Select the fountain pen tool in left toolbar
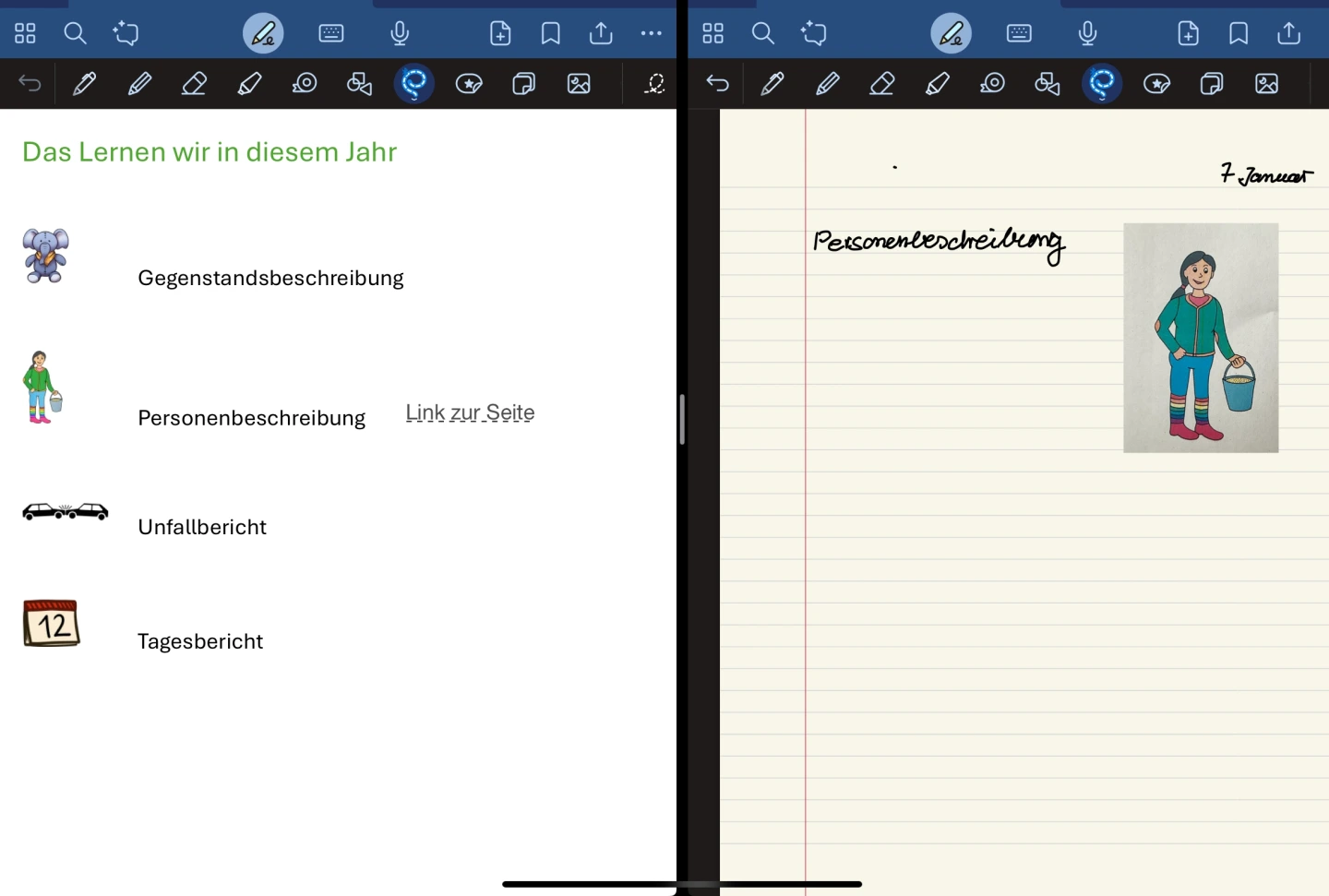1329x896 pixels. point(84,84)
